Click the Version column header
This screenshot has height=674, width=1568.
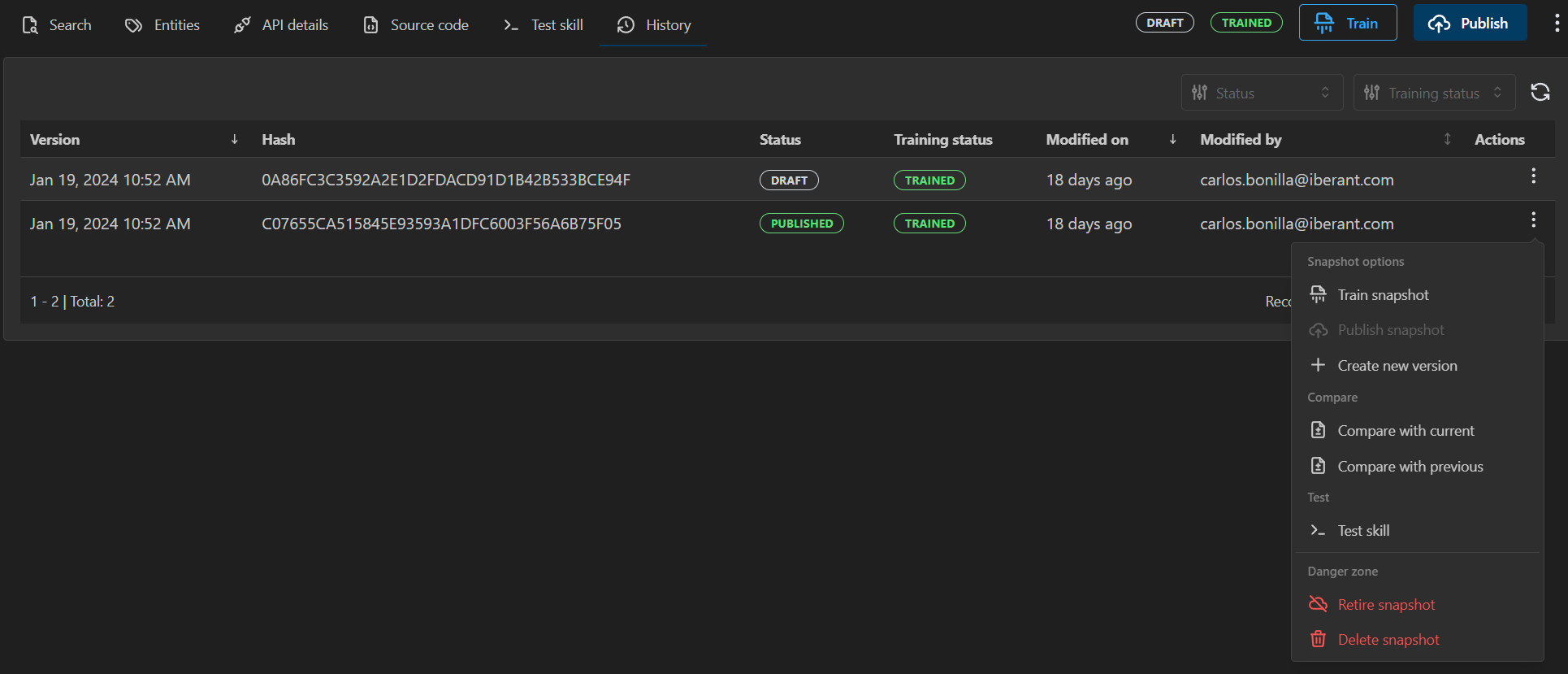(x=54, y=139)
